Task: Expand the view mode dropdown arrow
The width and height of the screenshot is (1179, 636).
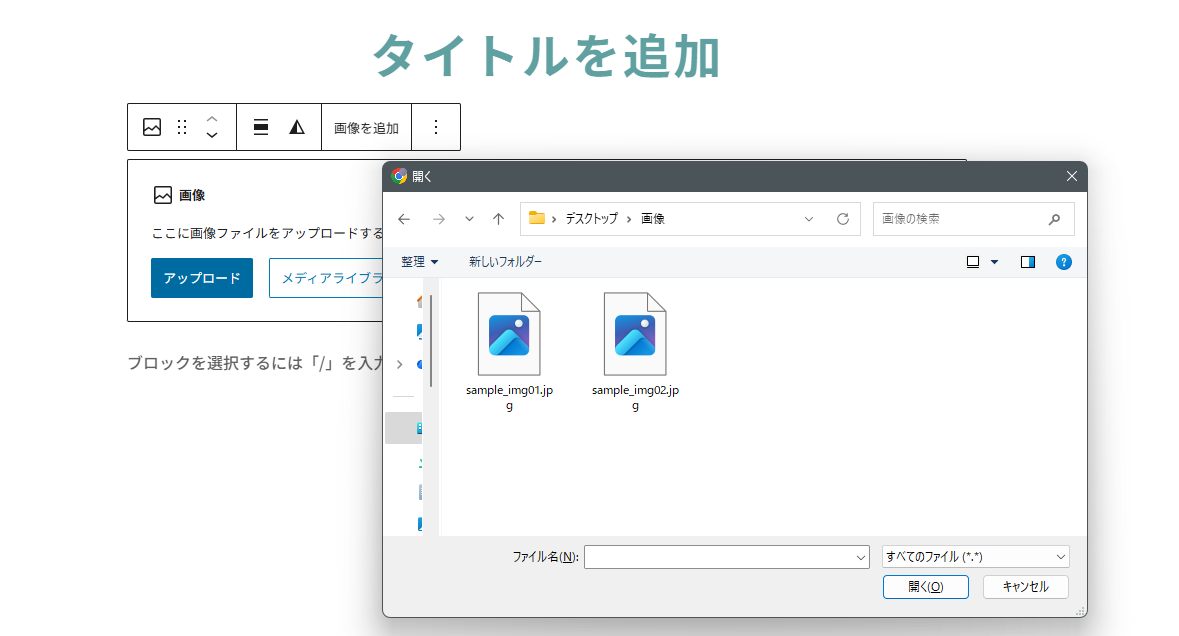Action: pyautogui.click(x=994, y=262)
